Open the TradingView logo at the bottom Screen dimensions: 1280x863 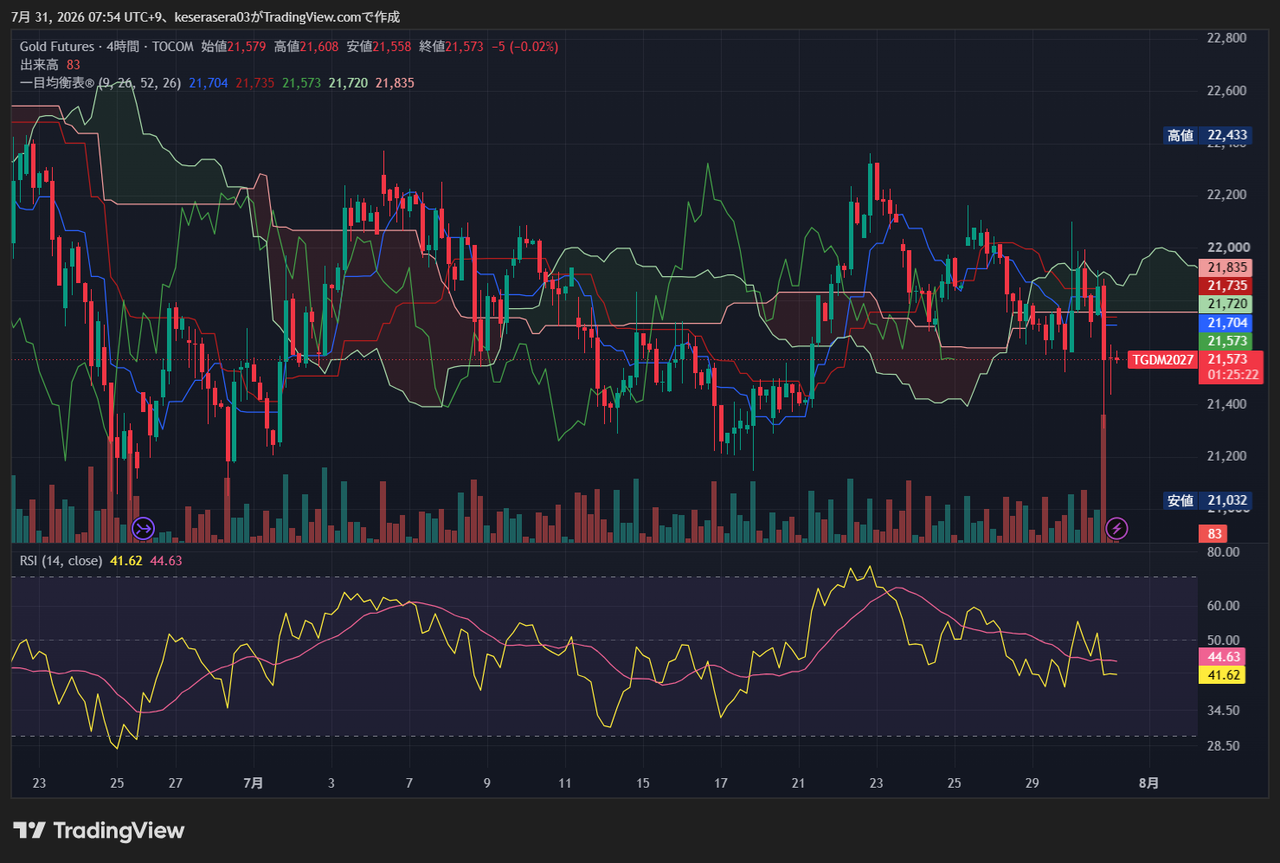[x=98, y=830]
